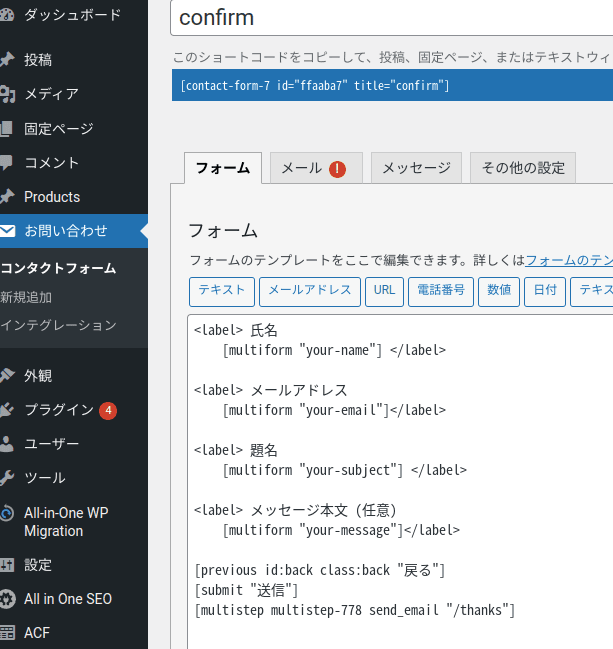
Task: Switch to the メッセージ tab
Action: tap(416, 168)
